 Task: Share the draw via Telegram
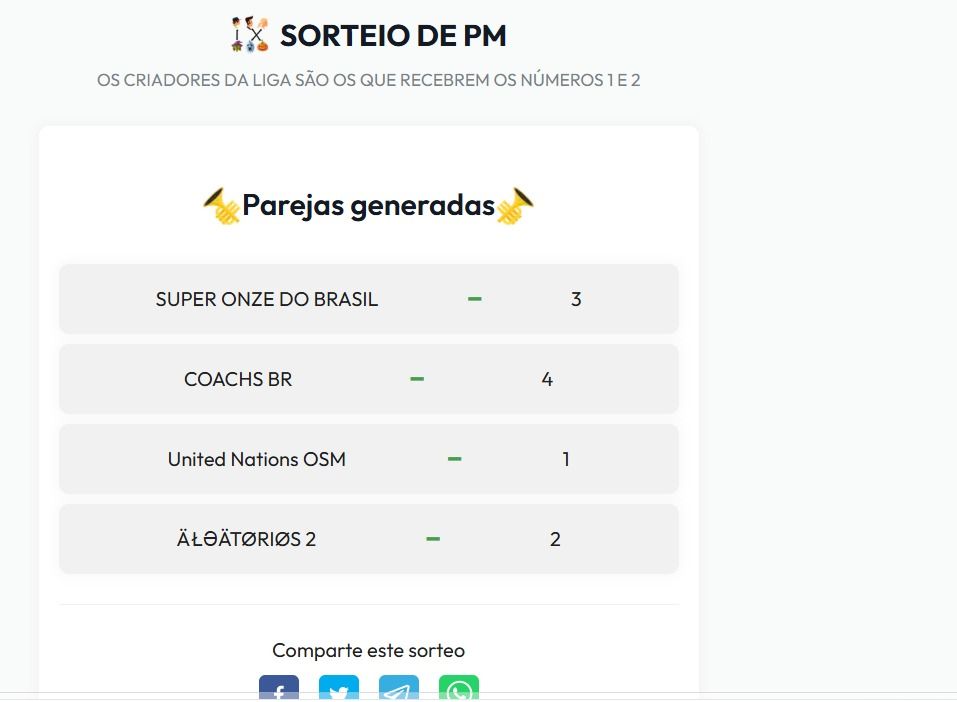(x=399, y=690)
